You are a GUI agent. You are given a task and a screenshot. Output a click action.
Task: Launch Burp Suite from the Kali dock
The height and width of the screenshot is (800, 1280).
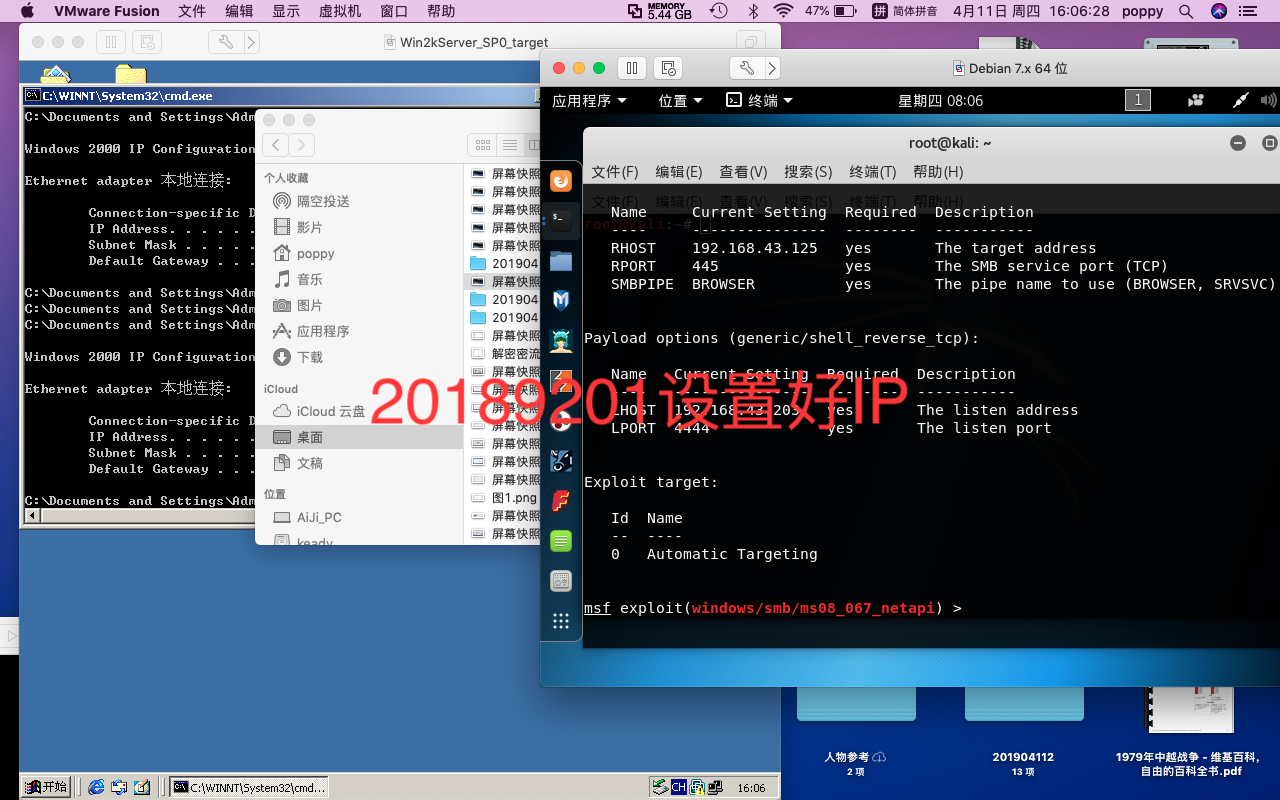click(x=561, y=381)
